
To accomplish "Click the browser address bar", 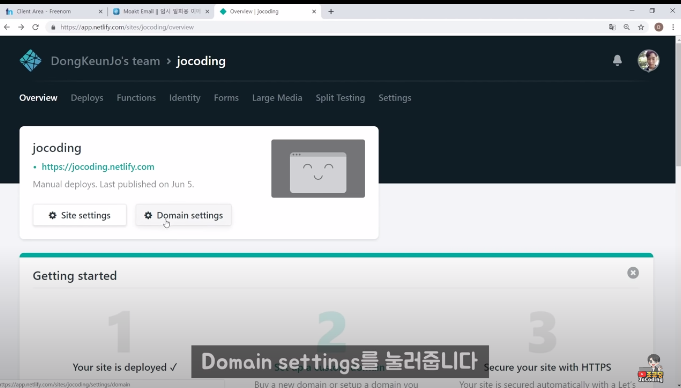I will click(x=326, y=27).
